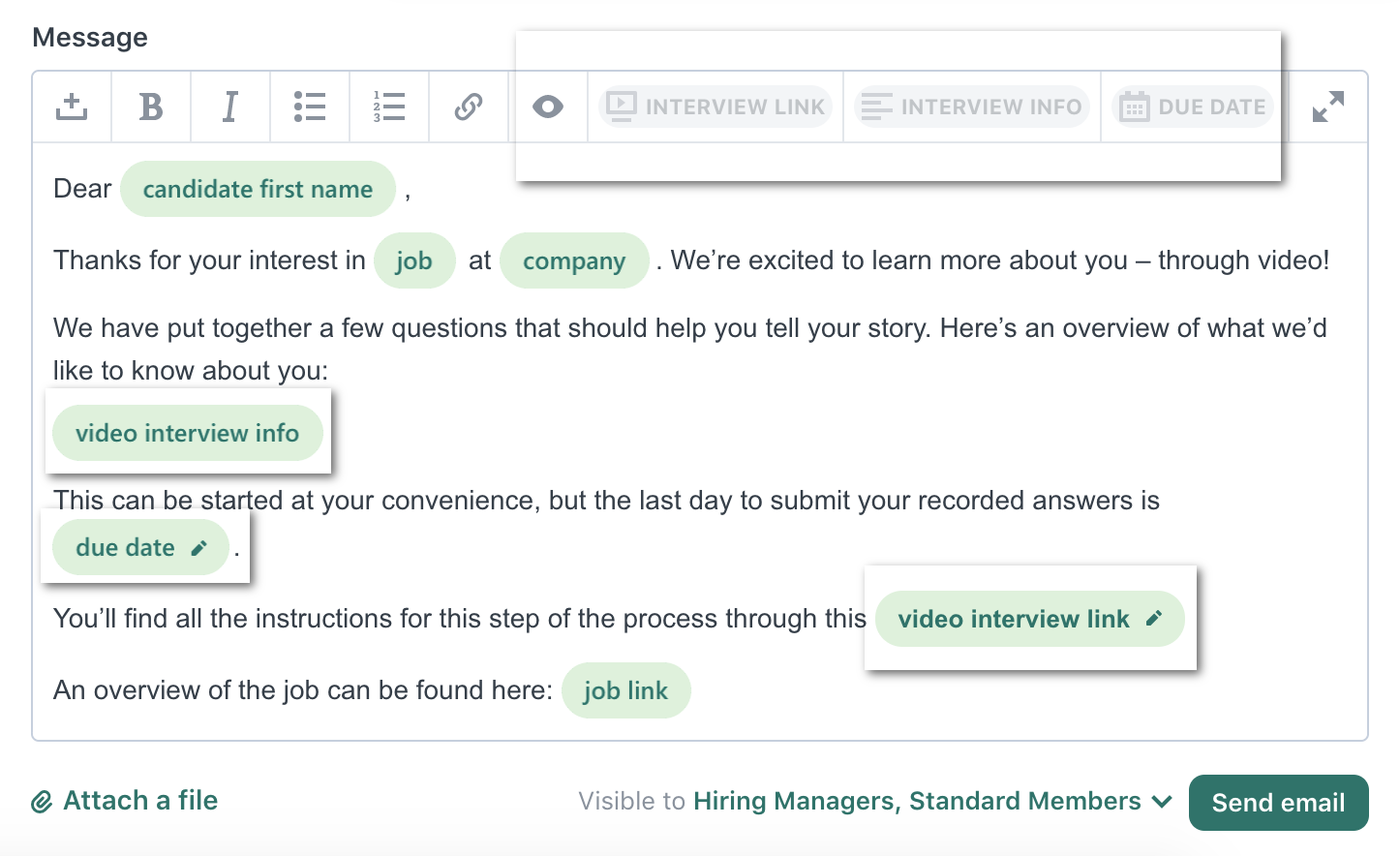Viewport: 1400px width, 856px height.
Task: Insert a hyperlink with chain icon
Action: pyautogui.click(x=469, y=107)
